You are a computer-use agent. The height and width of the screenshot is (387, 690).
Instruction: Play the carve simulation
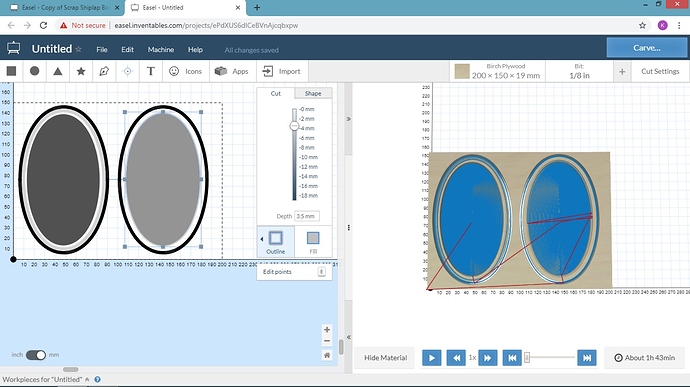pyautogui.click(x=431, y=358)
